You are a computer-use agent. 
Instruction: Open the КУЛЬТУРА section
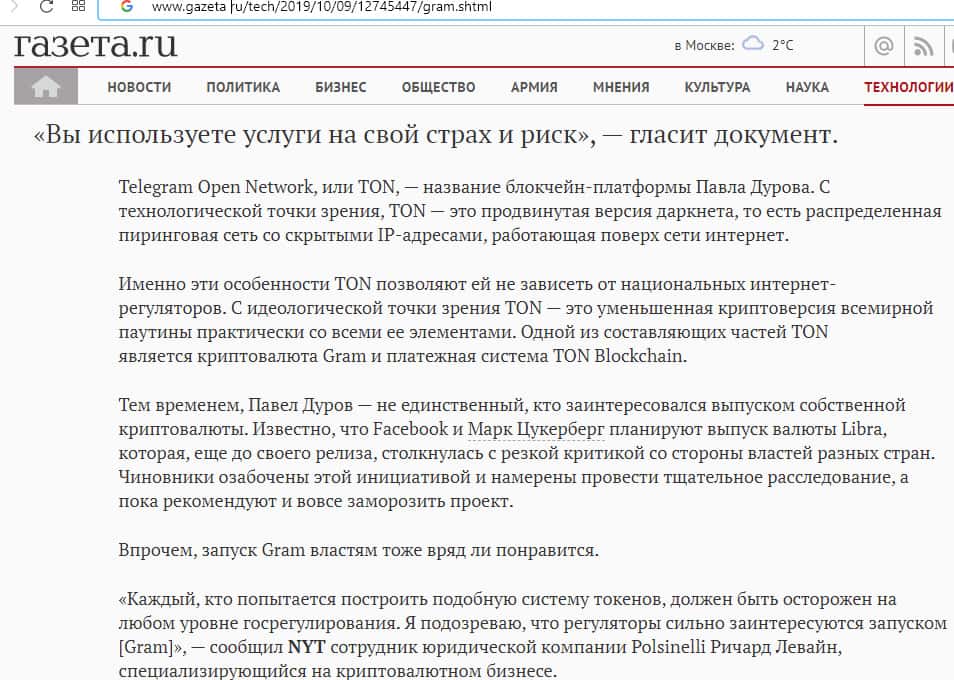(x=717, y=87)
